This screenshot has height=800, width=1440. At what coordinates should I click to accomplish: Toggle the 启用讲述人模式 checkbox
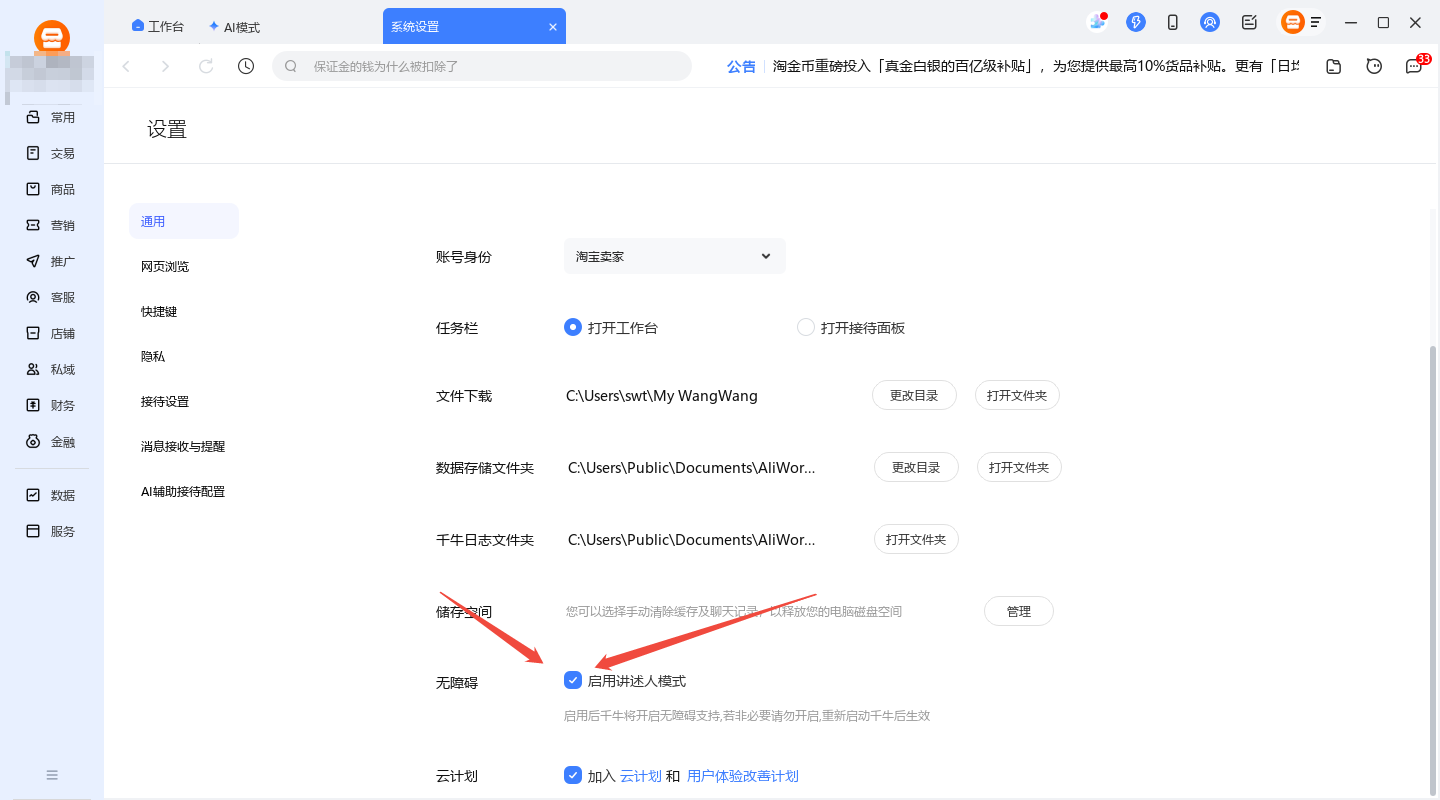pos(573,681)
